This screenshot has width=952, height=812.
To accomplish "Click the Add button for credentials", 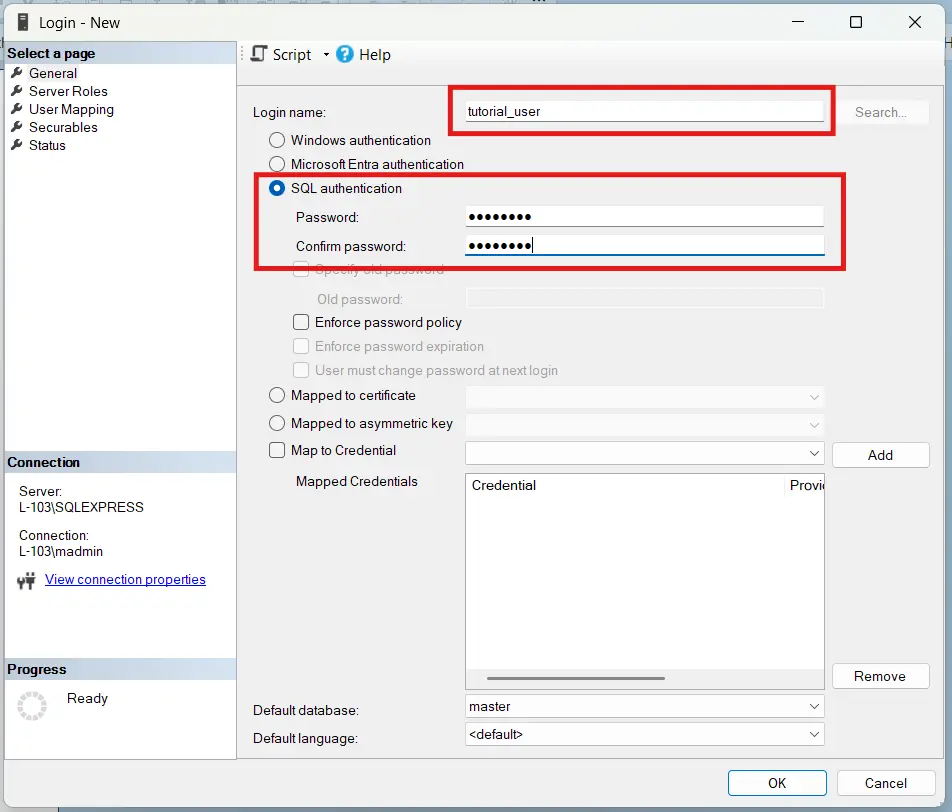I will tap(880, 455).
